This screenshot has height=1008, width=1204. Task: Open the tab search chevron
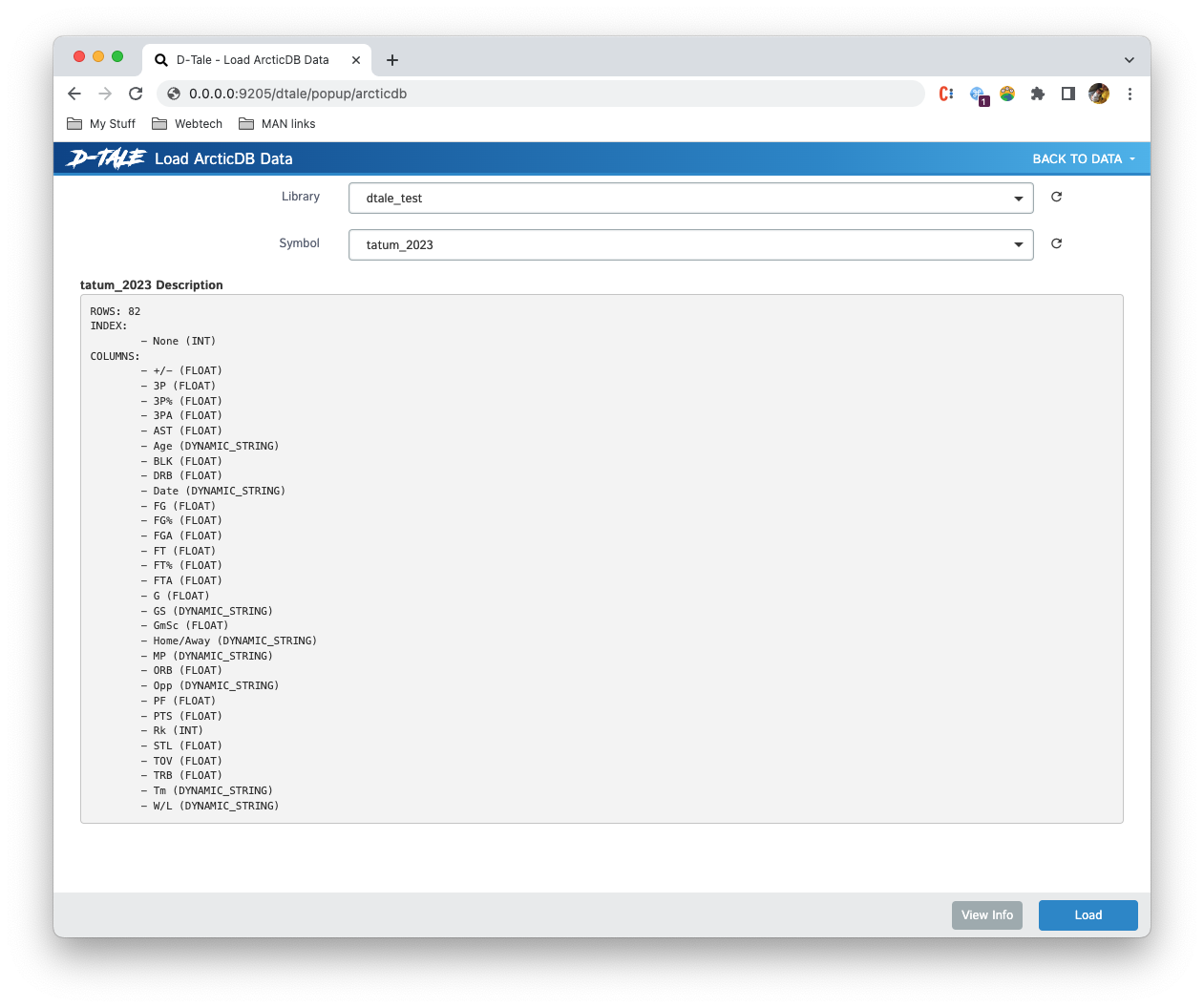point(1130,59)
